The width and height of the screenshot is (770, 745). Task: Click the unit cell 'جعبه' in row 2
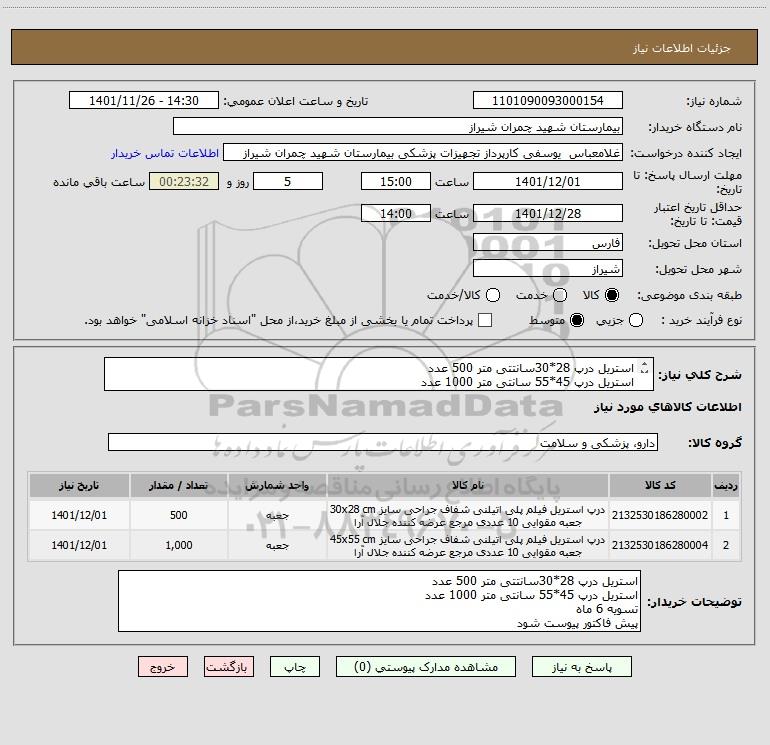(277, 545)
